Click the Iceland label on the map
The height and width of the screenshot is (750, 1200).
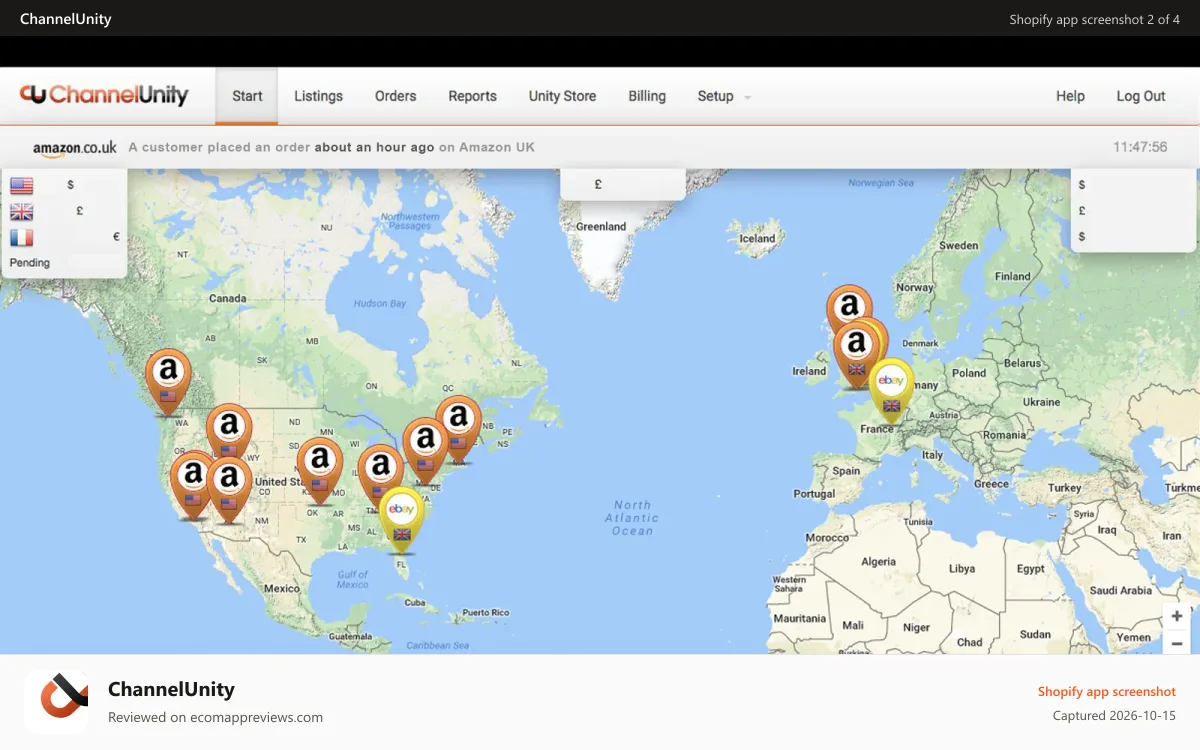(x=757, y=239)
